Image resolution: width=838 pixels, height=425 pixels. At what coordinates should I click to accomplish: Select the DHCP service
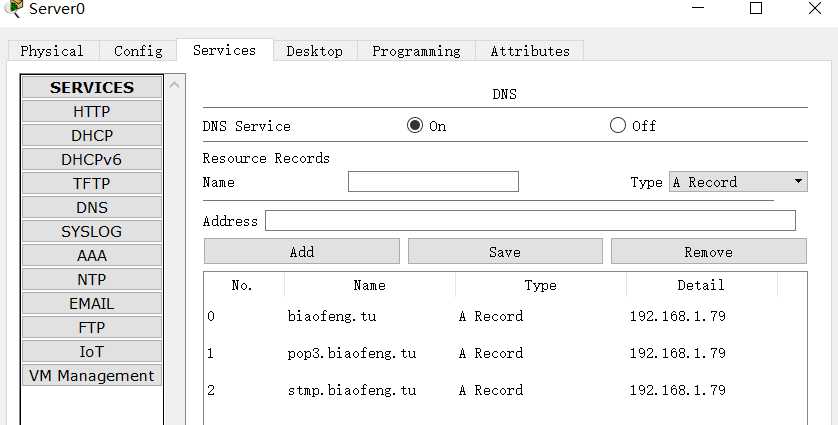click(x=92, y=135)
